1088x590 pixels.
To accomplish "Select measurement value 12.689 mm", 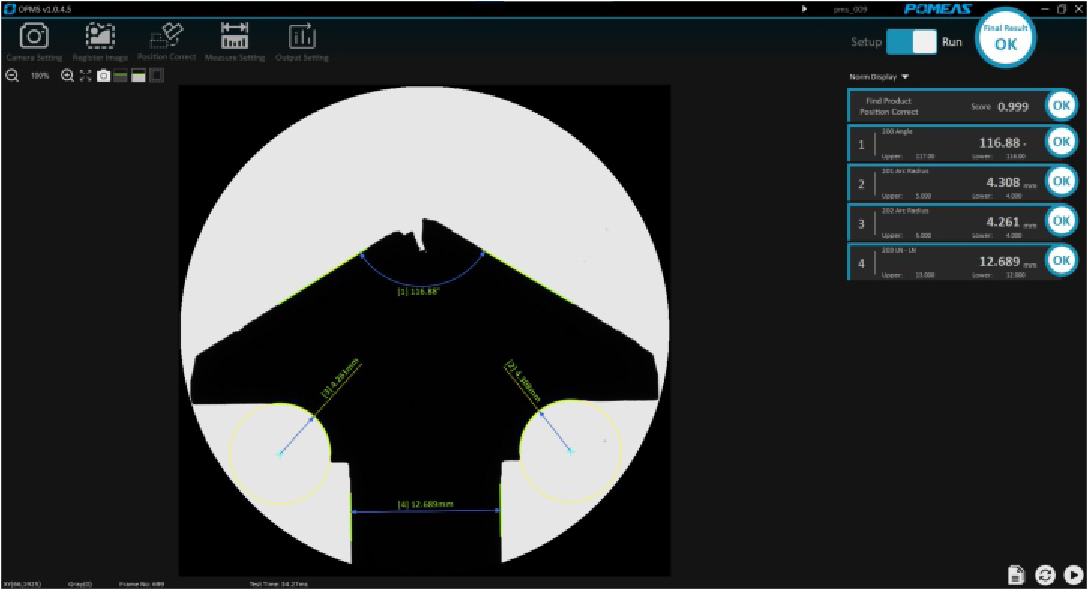I will [999, 262].
